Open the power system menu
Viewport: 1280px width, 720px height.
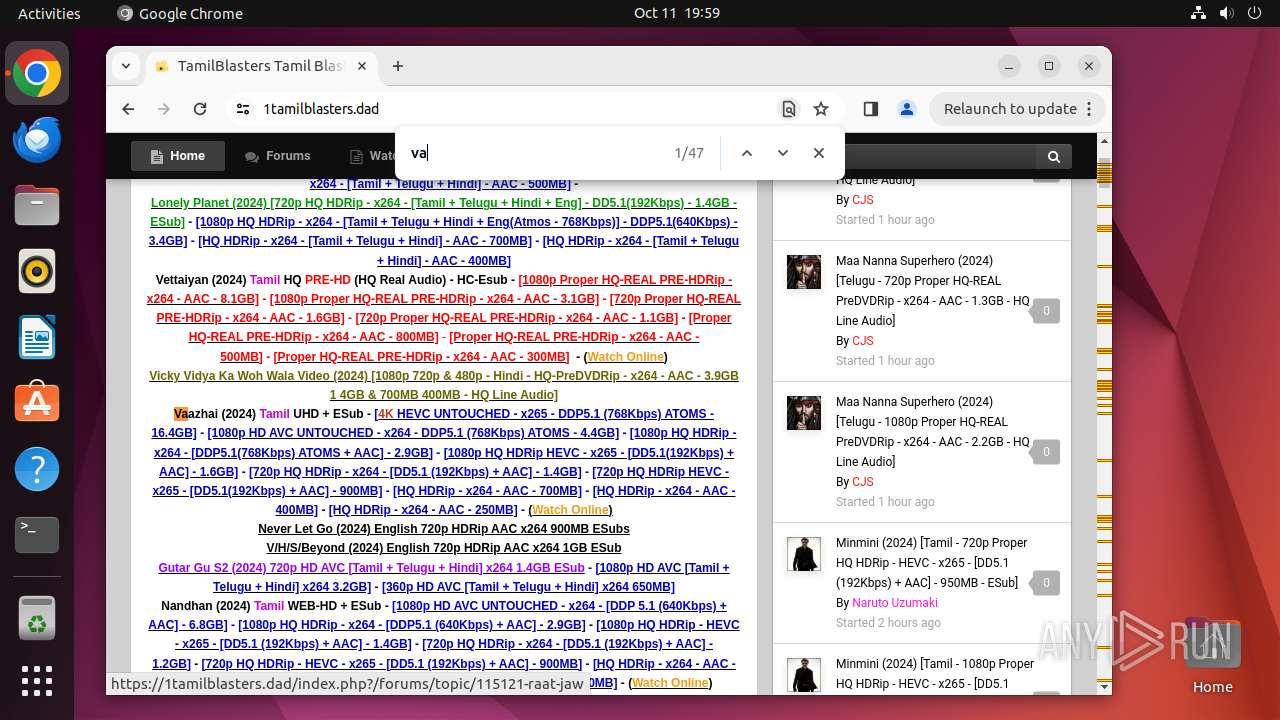1254,14
